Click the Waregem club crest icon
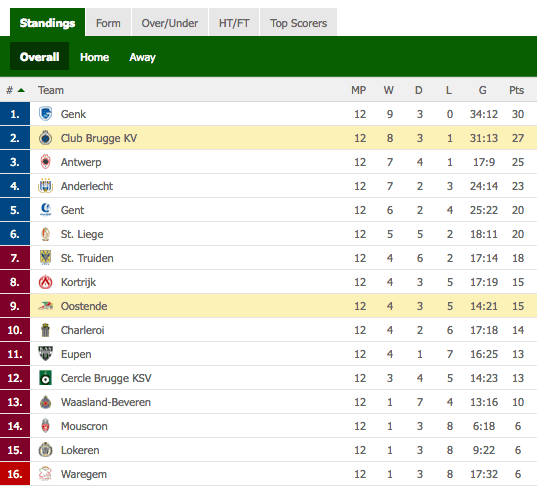Viewport: 537px width, 489px height. pos(45,474)
